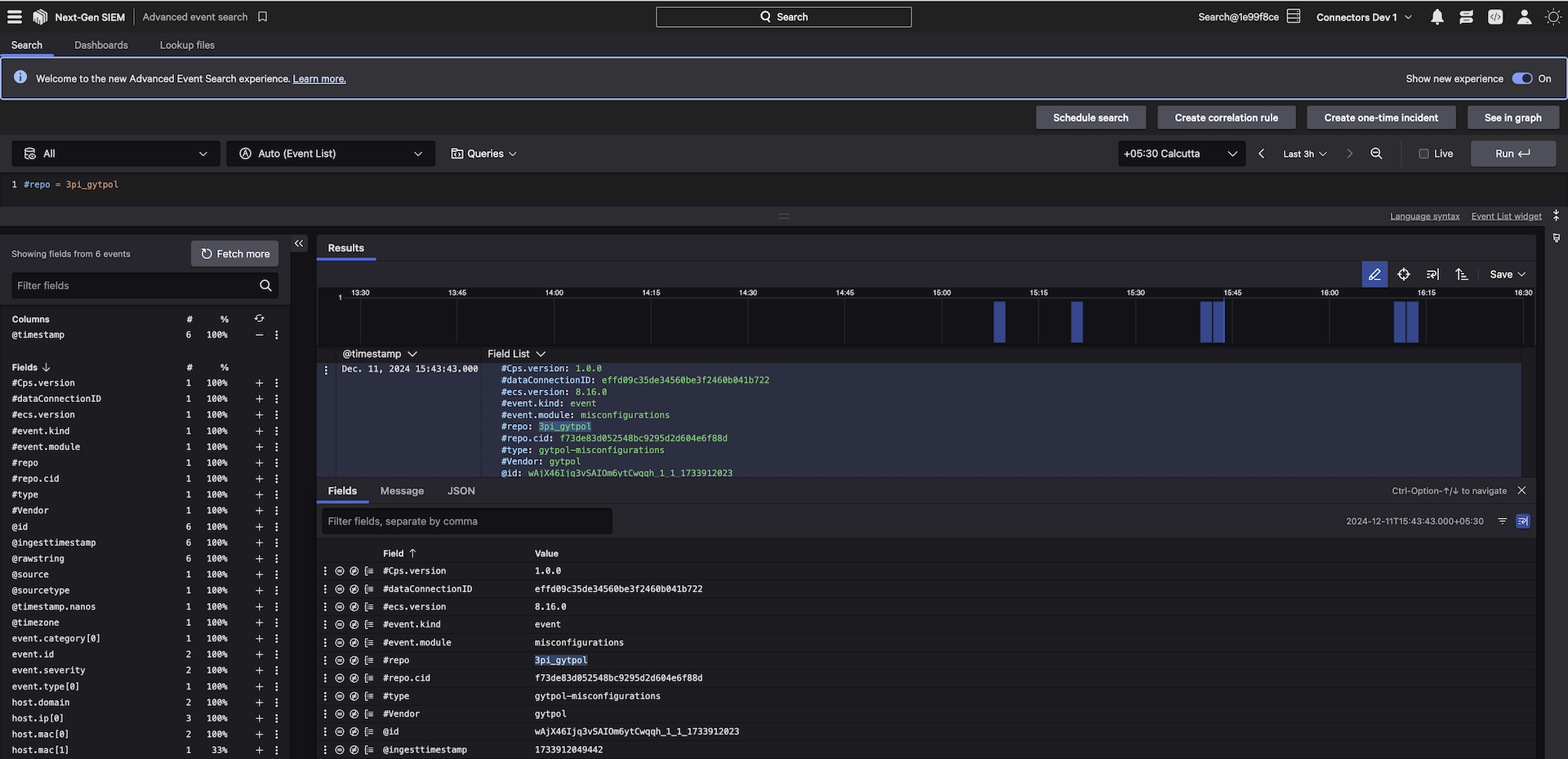Select the pencil edit icon in results toolbar

(1374, 275)
